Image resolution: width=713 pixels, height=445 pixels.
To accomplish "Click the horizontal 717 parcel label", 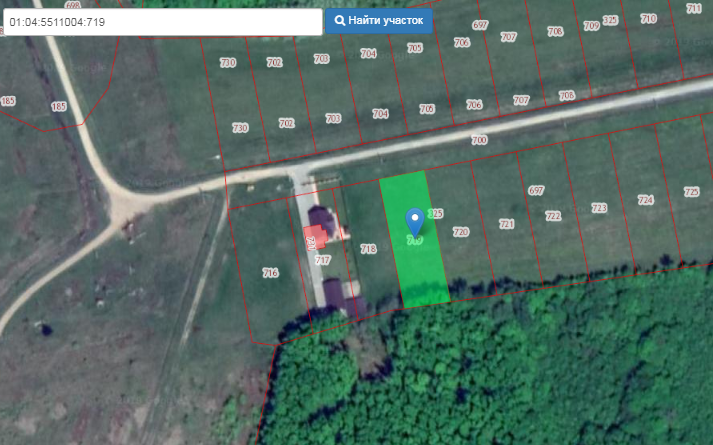I will pos(322,260).
